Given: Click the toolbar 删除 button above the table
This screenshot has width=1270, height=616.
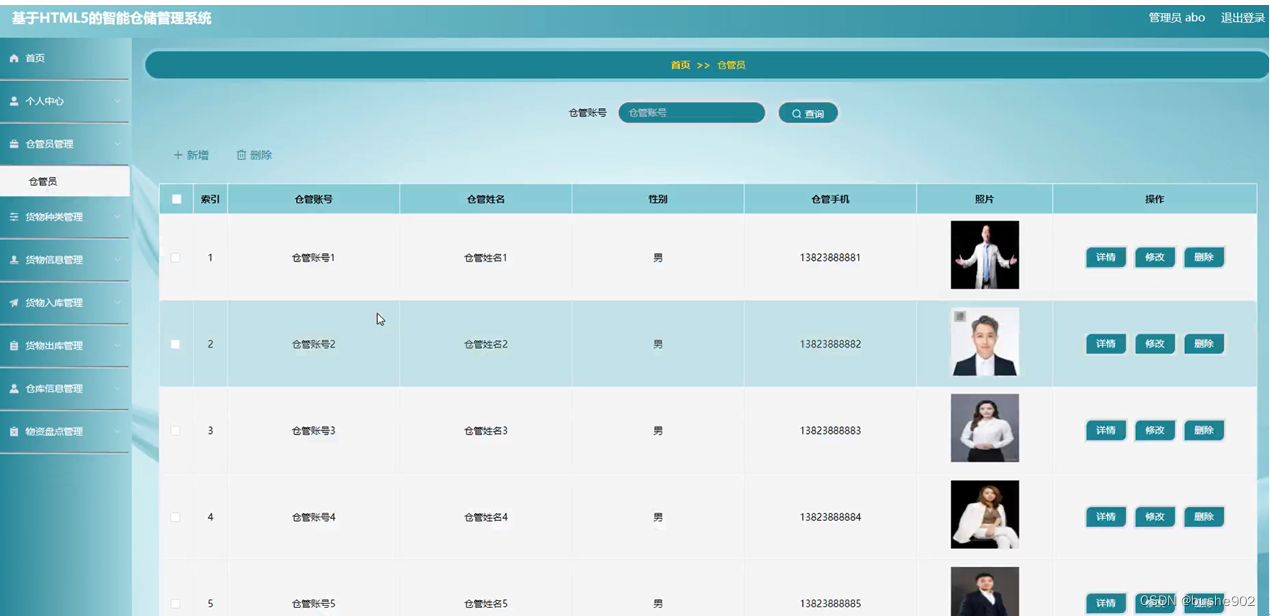Looking at the screenshot, I should [x=254, y=155].
